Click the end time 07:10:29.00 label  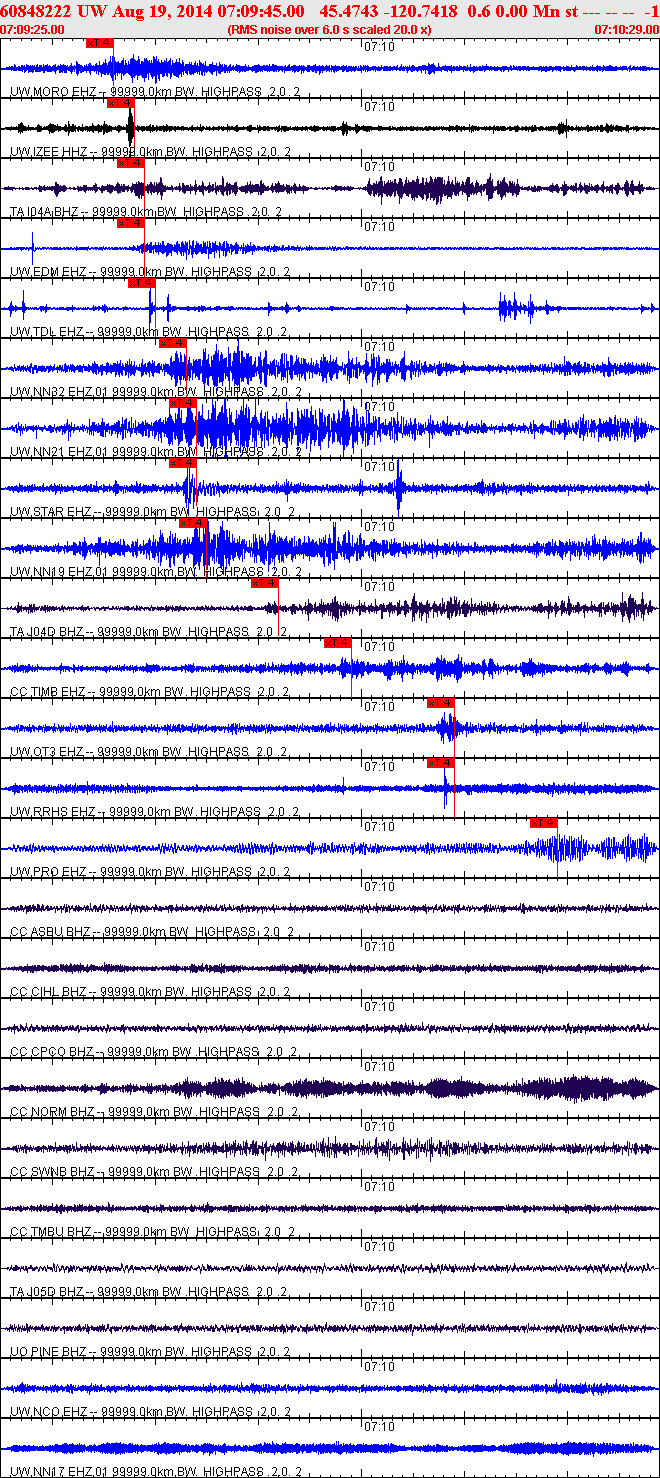coord(626,29)
